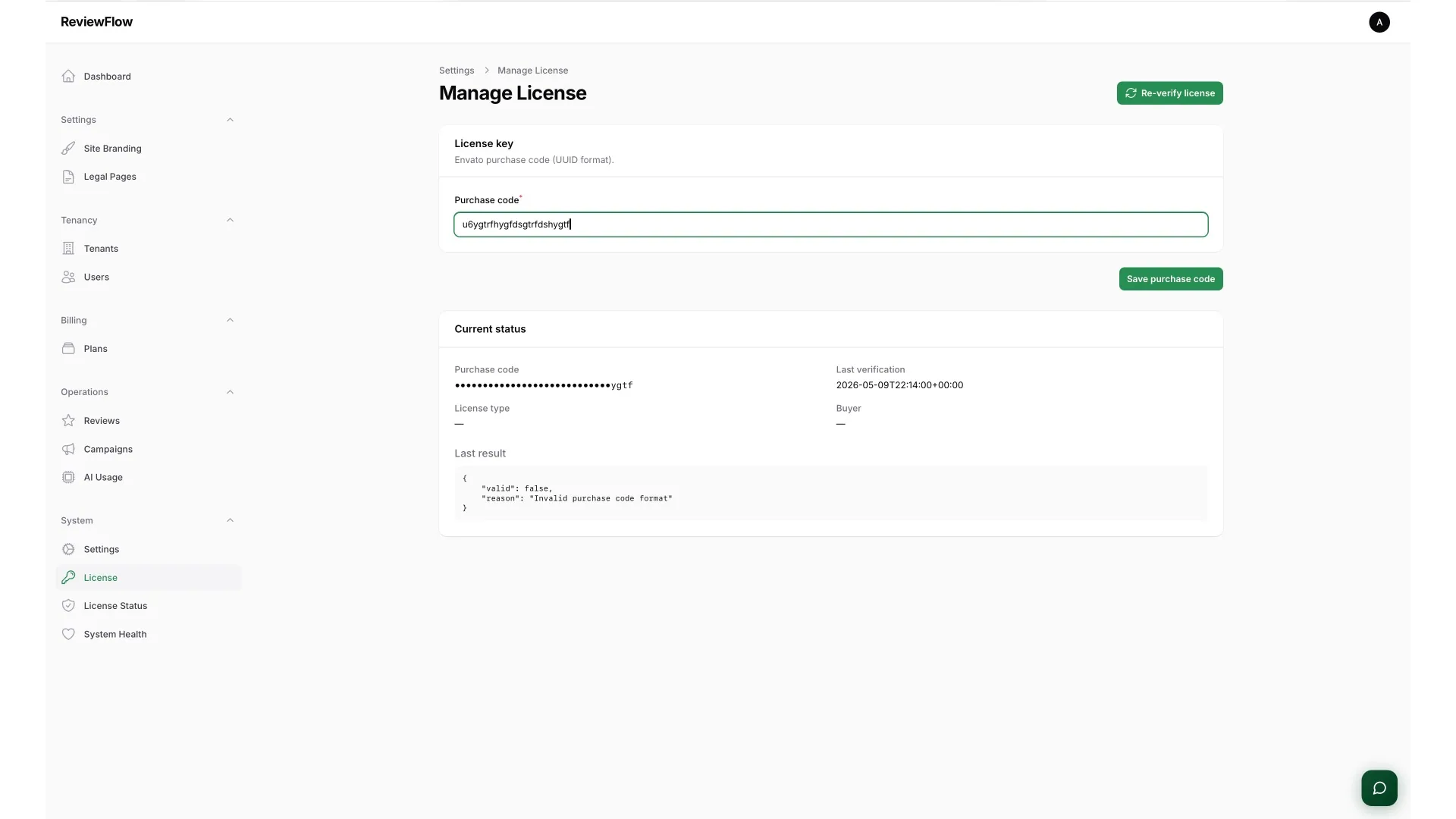The width and height of the screenshot is (1456, 819).
Task: Open Dashboard via its home icon
Action: (x=68, y=76)
